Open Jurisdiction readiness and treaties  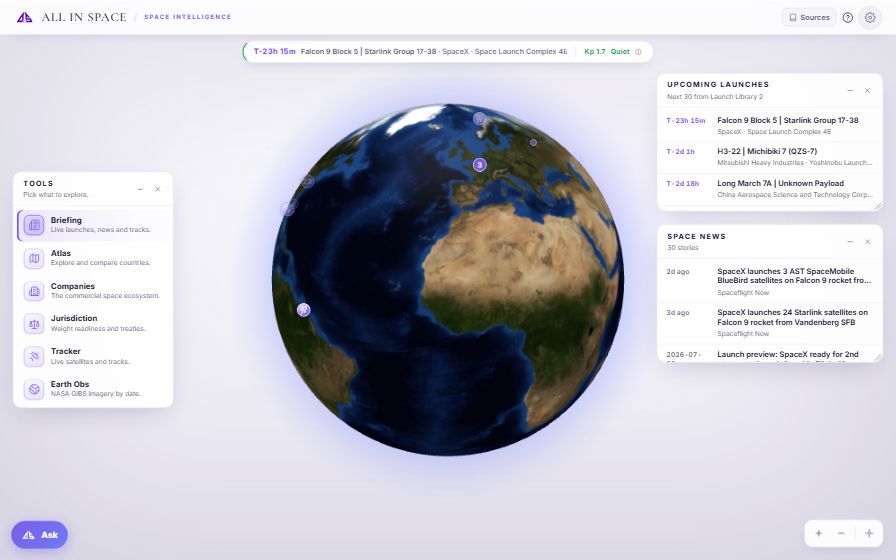pyautogui.click(x=93, y=323)
